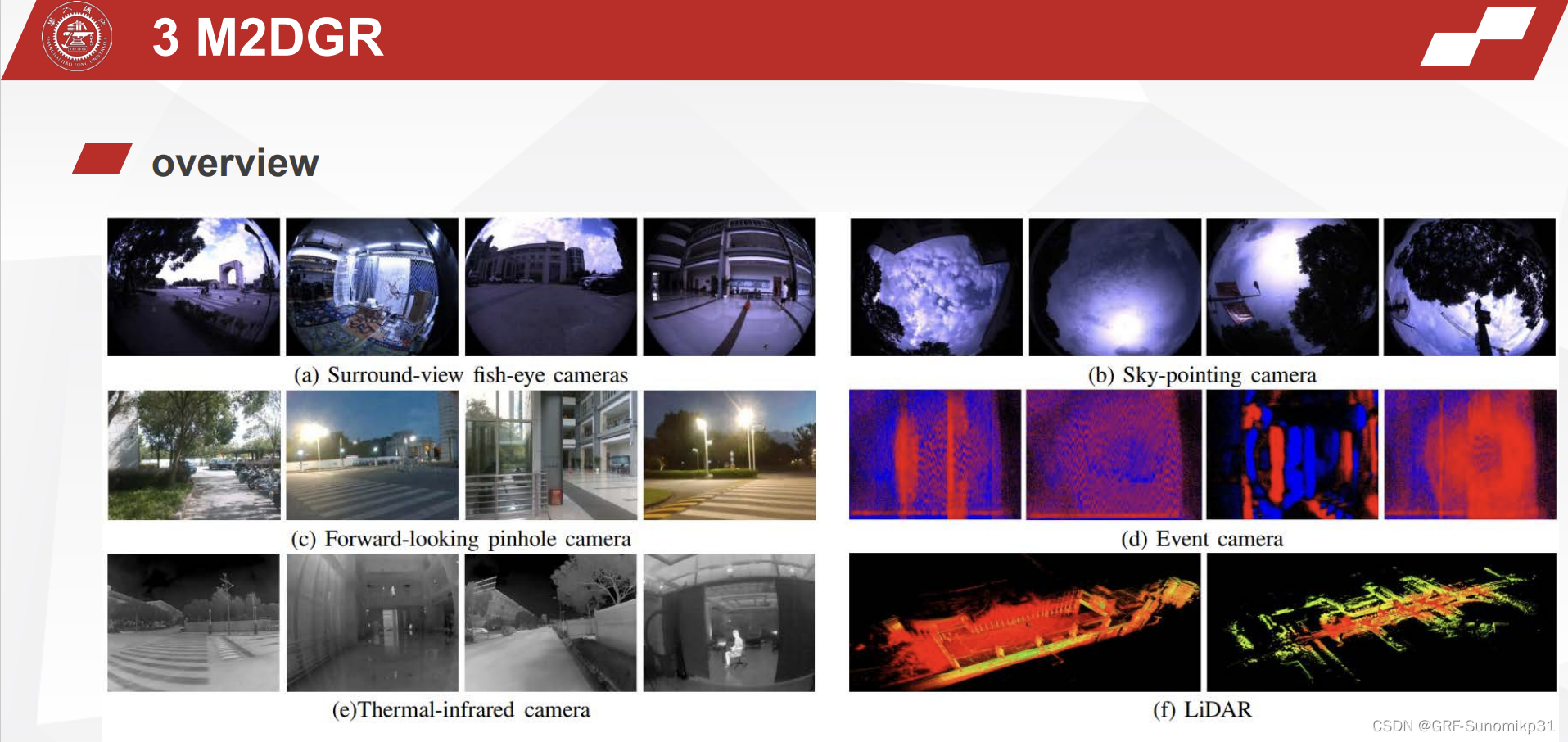Open red-orange LiDAR point cloud map
The image size is (1568, 742).
[1024, 622]
